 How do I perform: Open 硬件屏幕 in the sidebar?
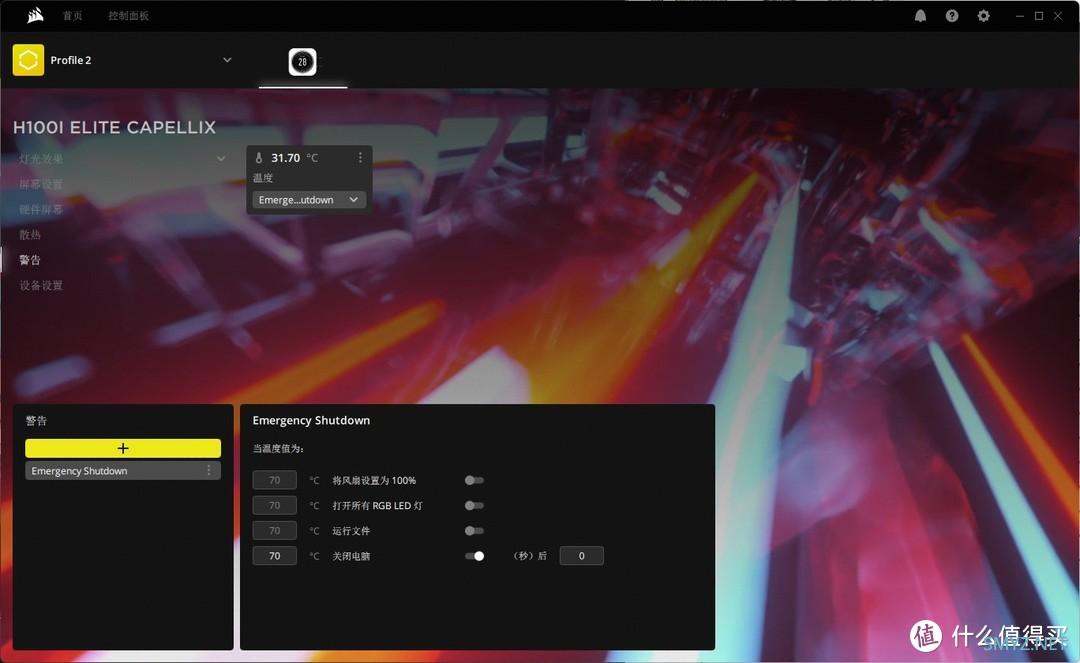tap(41, 209)
